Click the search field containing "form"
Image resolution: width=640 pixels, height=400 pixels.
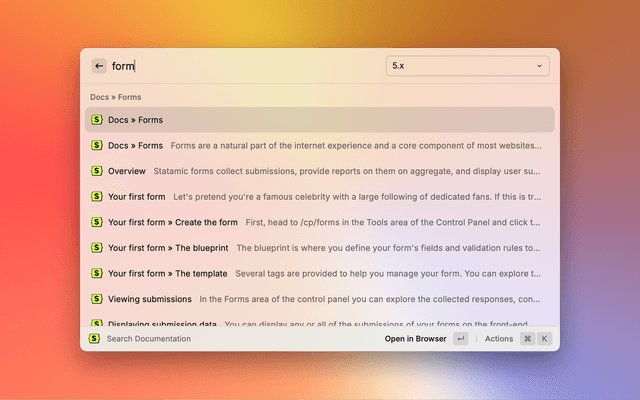point(240,66)
